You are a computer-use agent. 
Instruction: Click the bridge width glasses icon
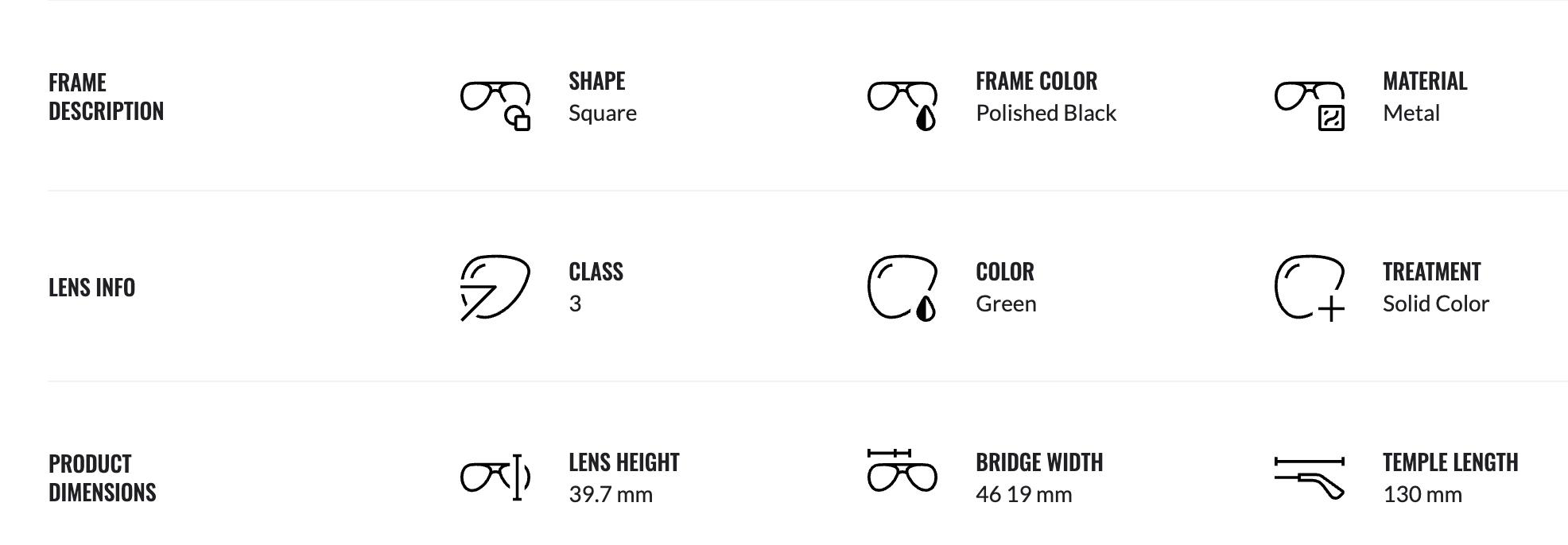(902, 471)
